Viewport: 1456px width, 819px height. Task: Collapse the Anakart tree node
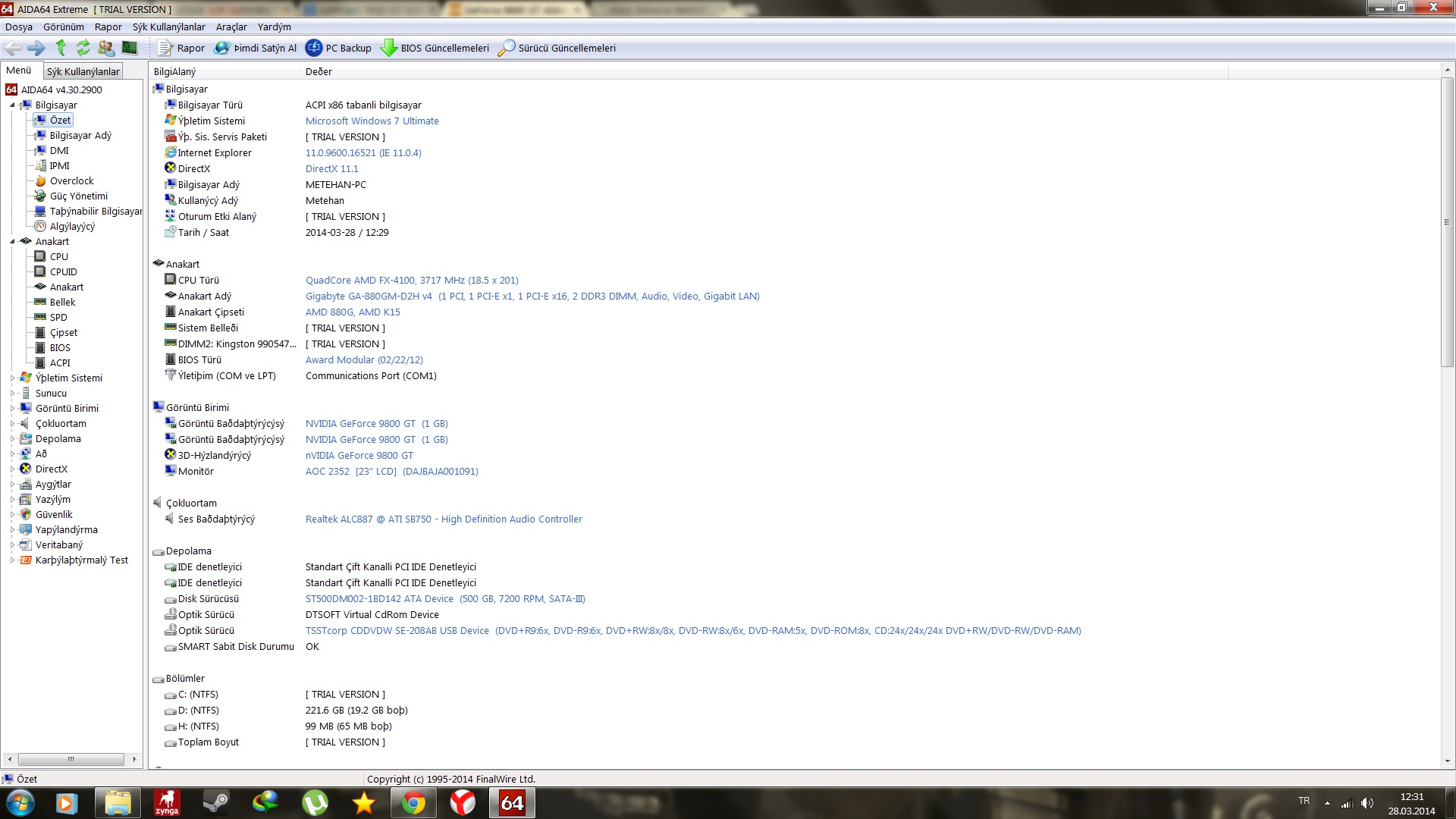click(12, 242)
